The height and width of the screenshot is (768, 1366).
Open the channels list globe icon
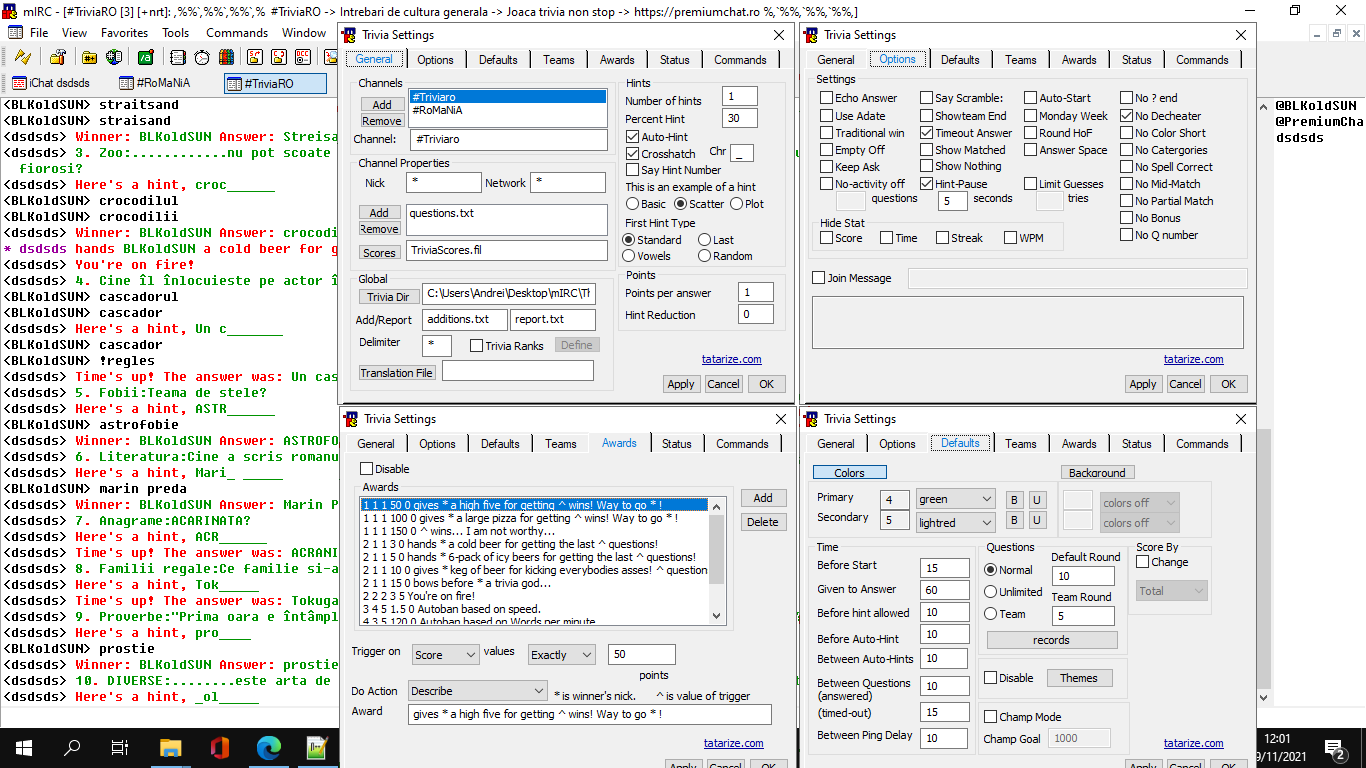(x=114, y=57)
